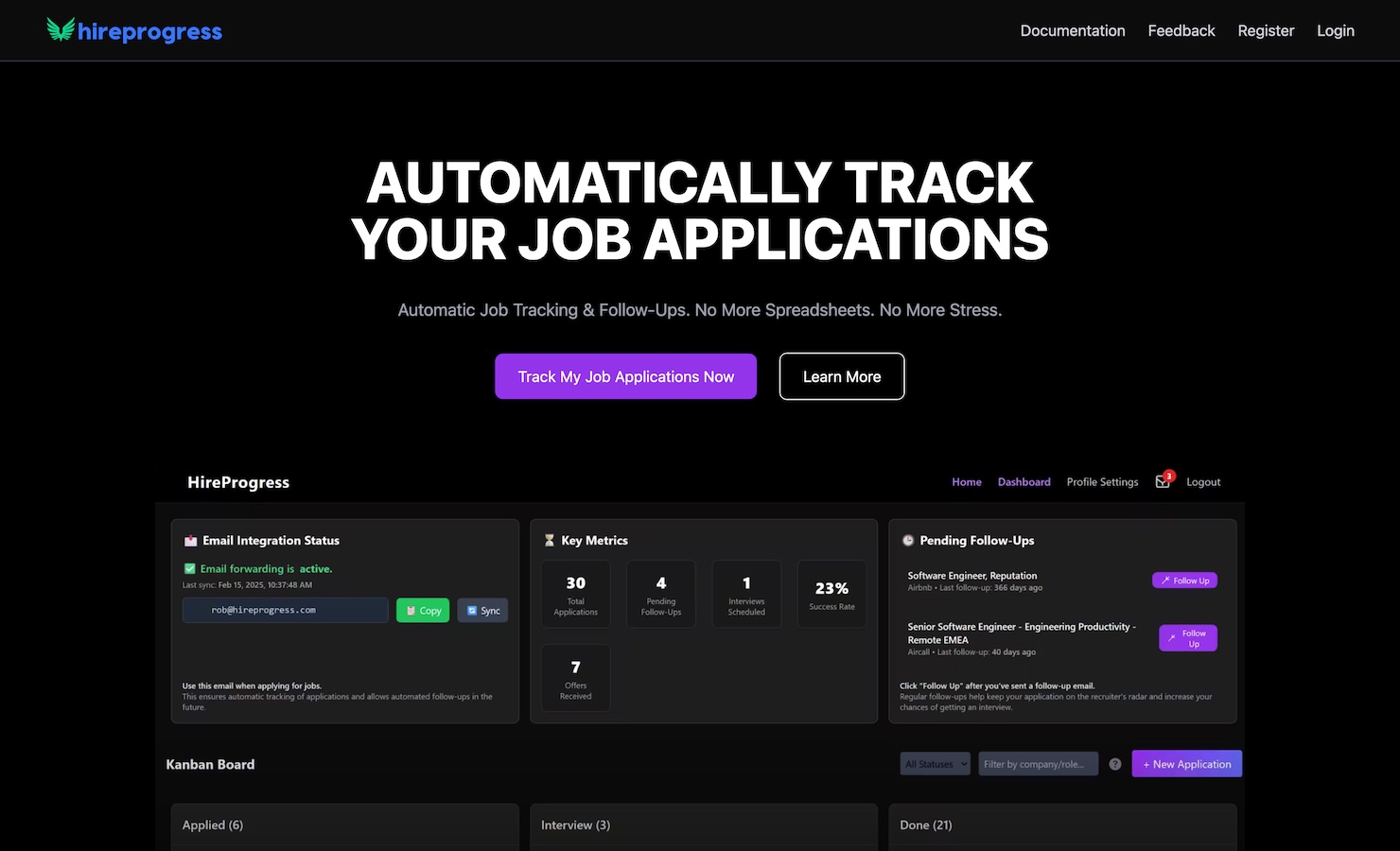This screenshot has height=851, width=1400.
Task: Click the Login link
Action: [1335, 31]
